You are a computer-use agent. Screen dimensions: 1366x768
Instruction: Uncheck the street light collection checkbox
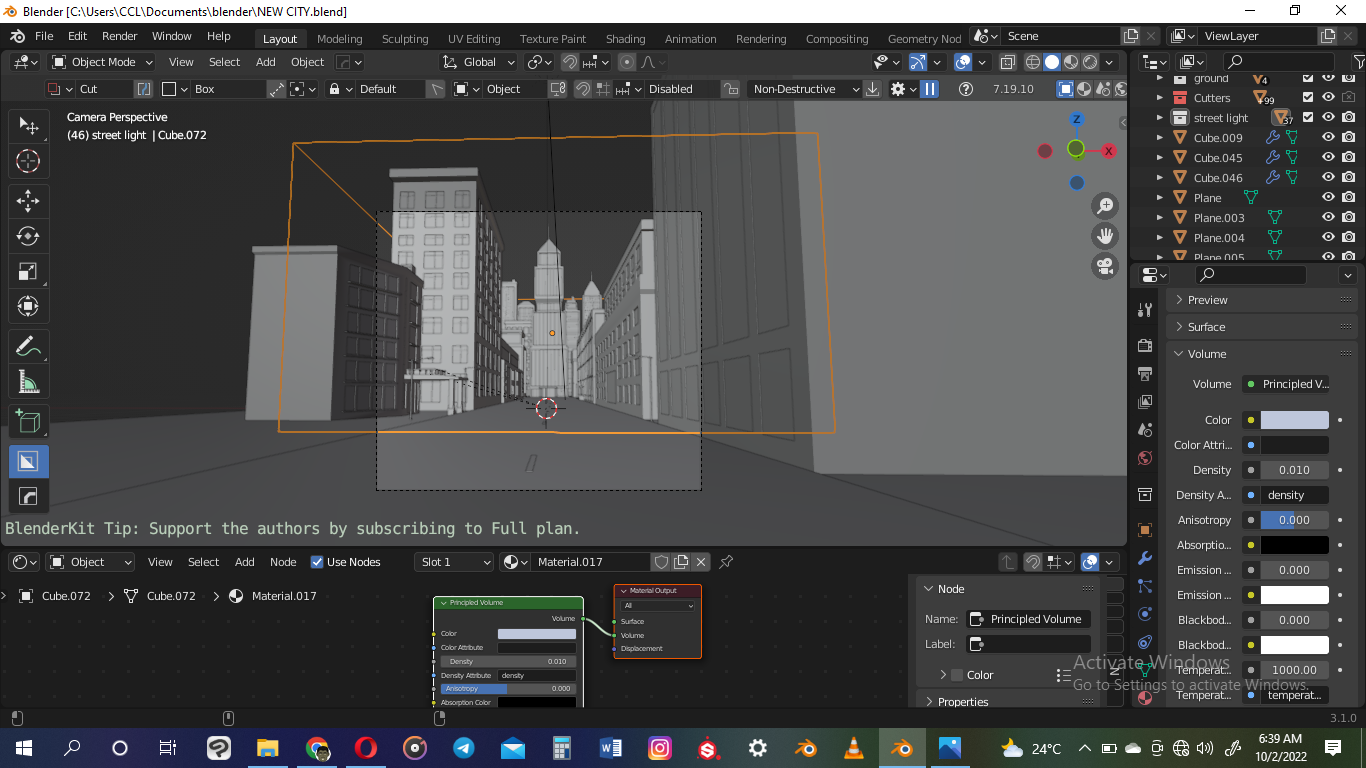[1308, 118]
